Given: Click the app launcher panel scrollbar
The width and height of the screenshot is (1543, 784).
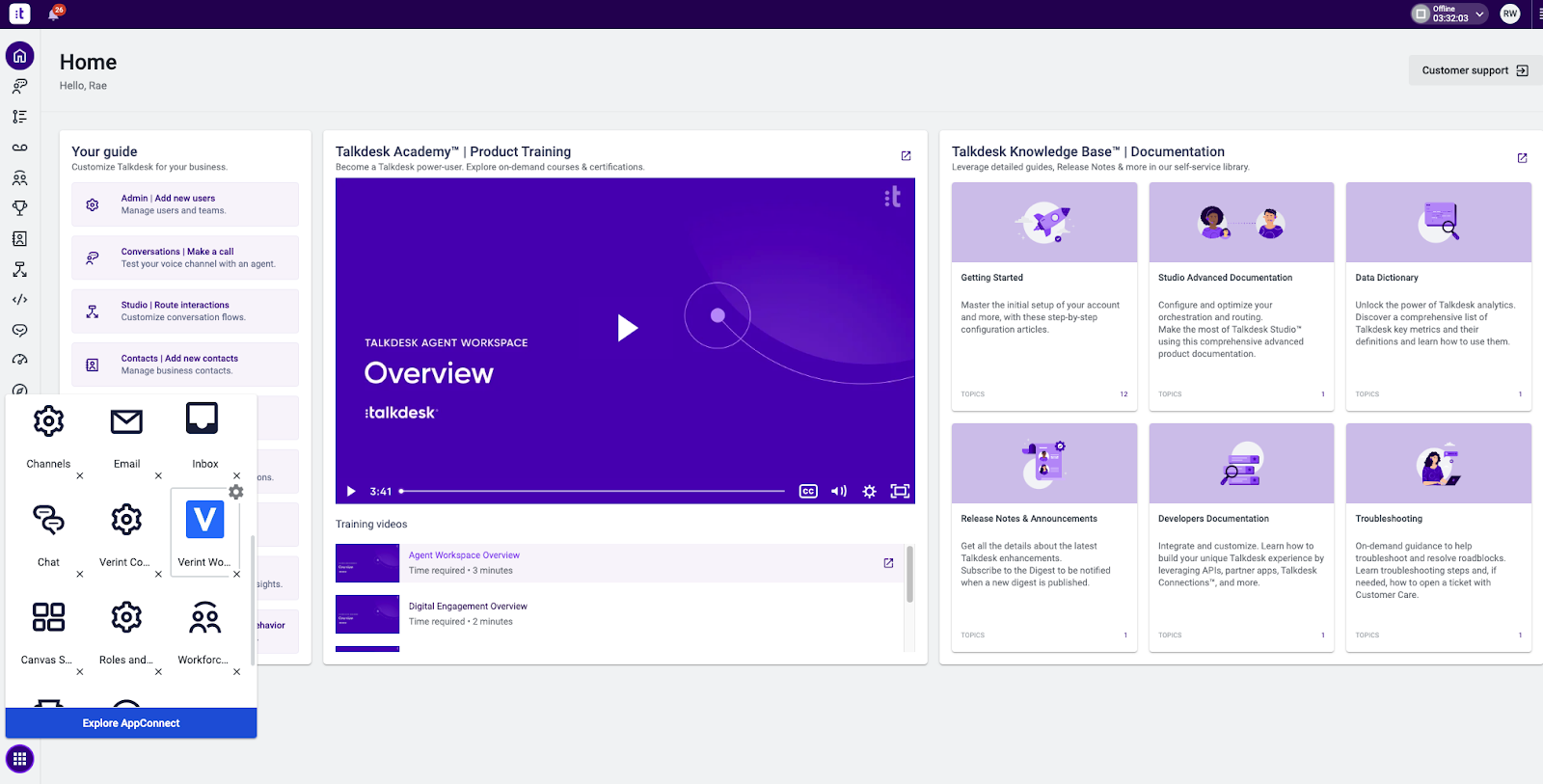Looking at the screenshot, I should click(253, 600).
